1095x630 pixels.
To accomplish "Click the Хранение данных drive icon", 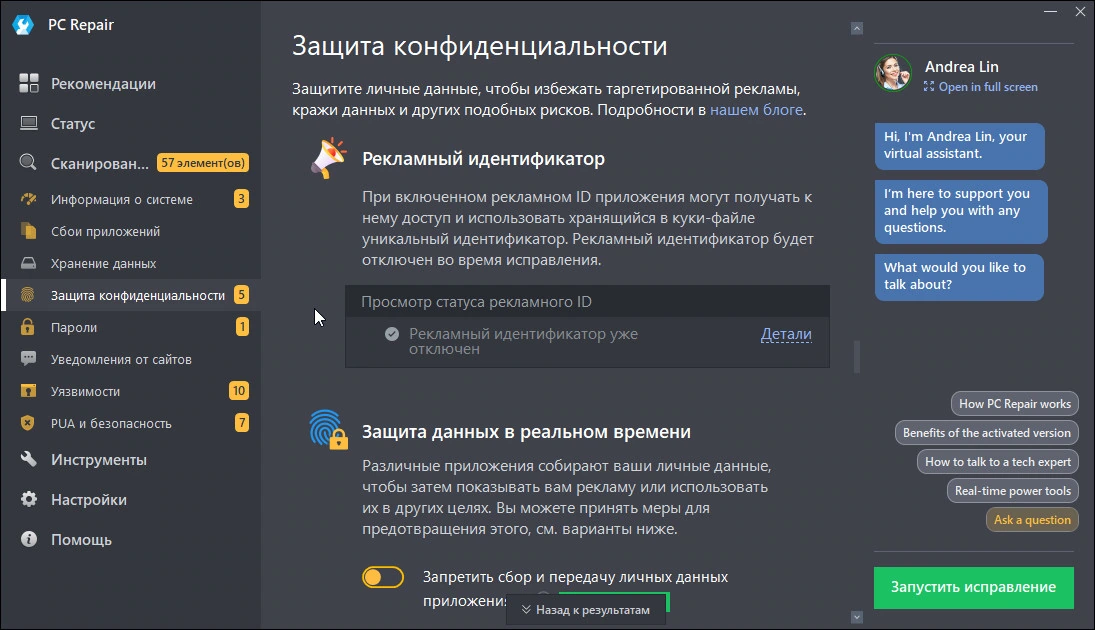I will click(x=29, y=263).
